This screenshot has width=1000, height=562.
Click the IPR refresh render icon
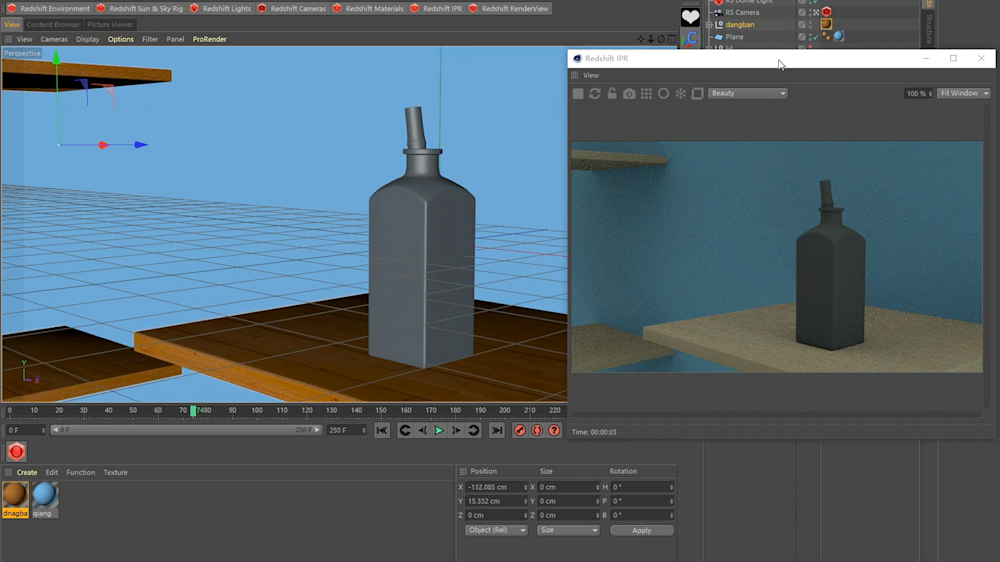(595, 93)
